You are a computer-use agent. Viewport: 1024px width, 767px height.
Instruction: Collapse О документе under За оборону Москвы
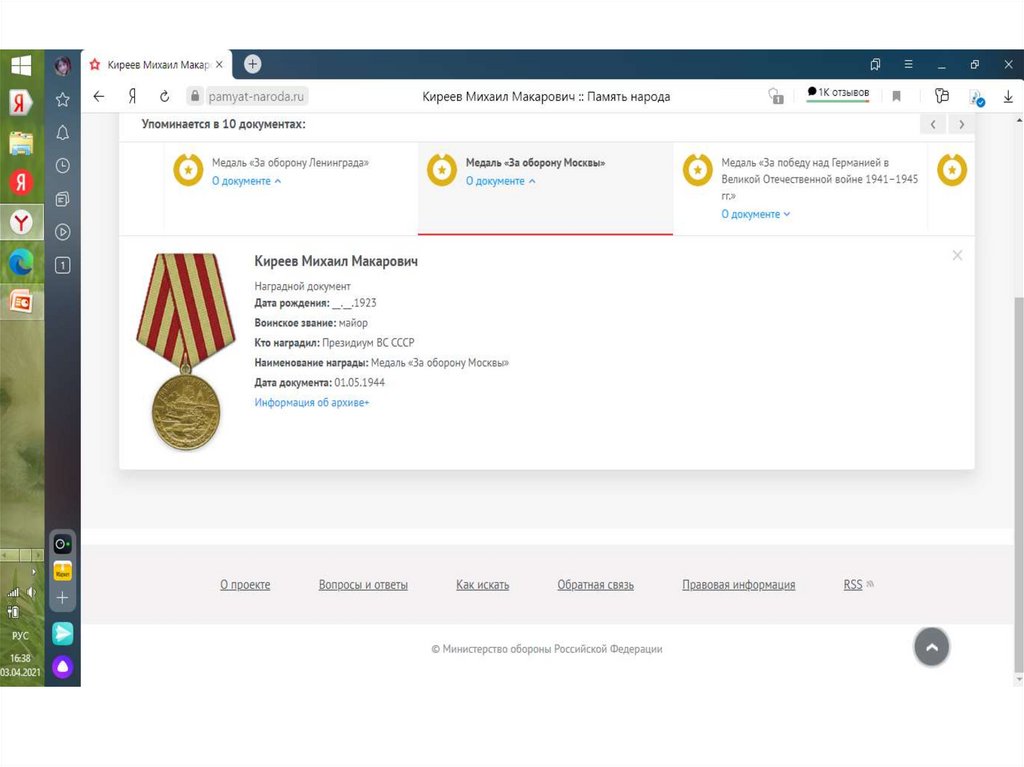coord(500,181)
